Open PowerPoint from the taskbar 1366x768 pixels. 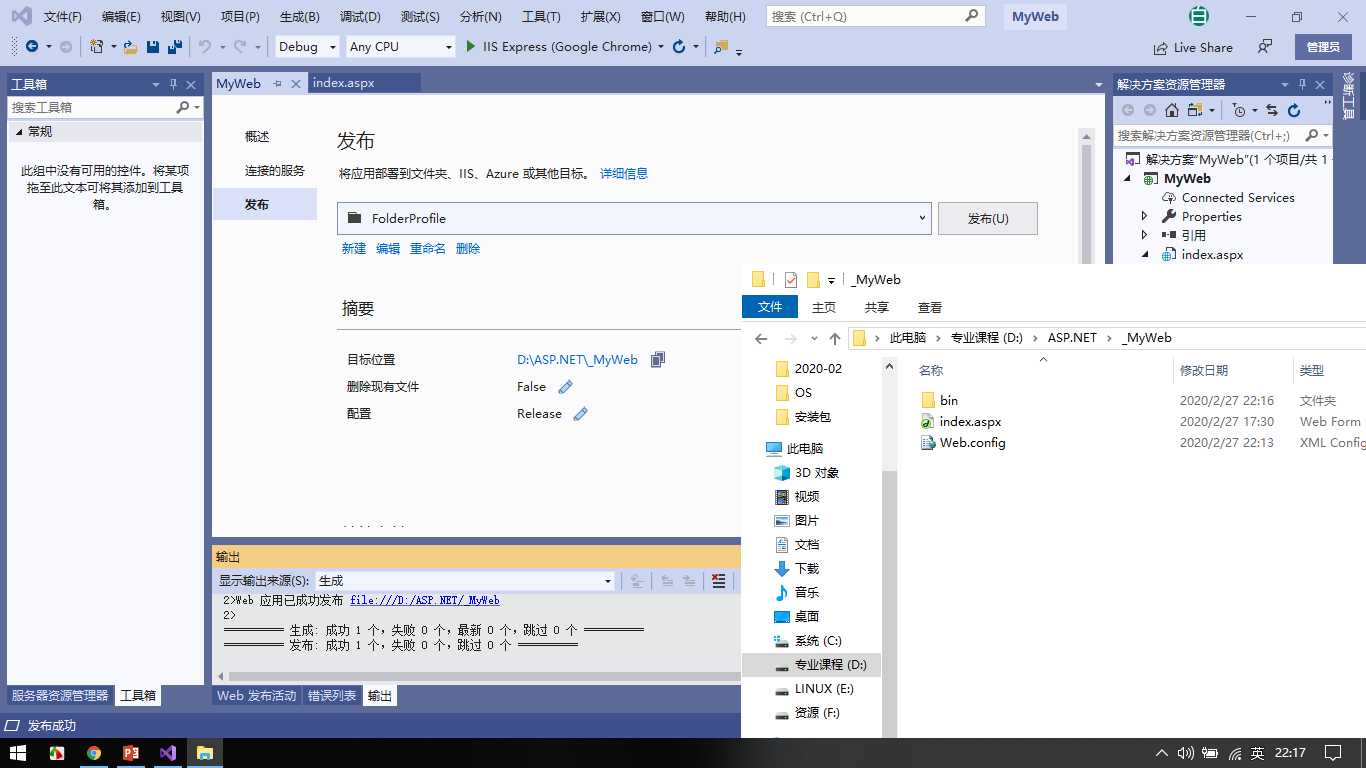[x=130, y=753]
